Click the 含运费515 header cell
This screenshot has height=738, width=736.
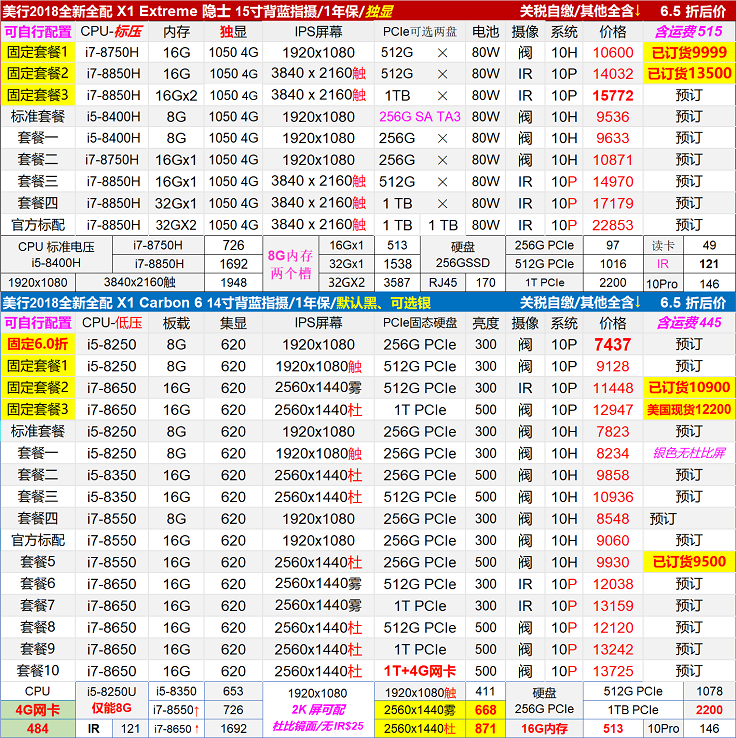[x=688, y=31]
